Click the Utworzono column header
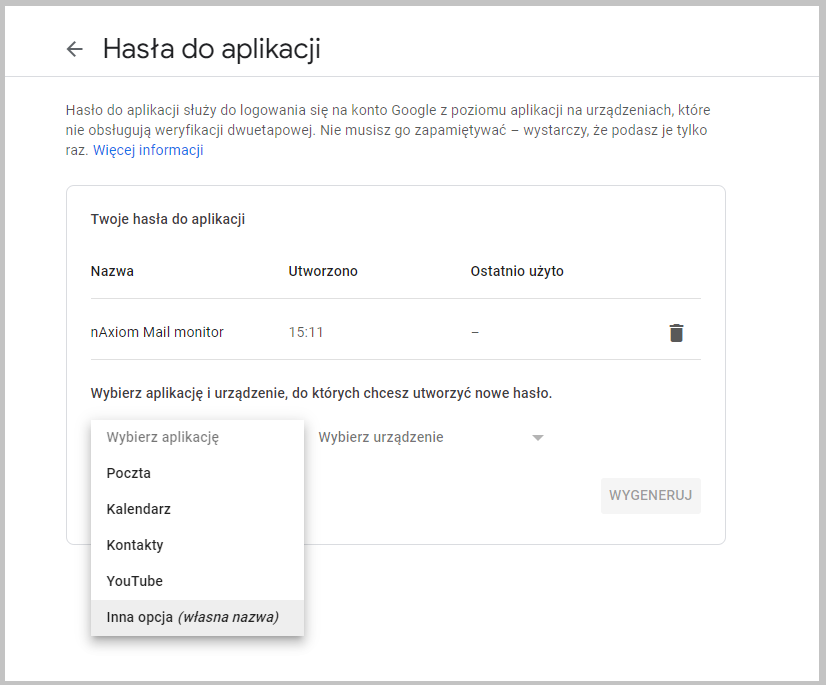This screenshot has height=685, width=826. (x=319, y=270)
